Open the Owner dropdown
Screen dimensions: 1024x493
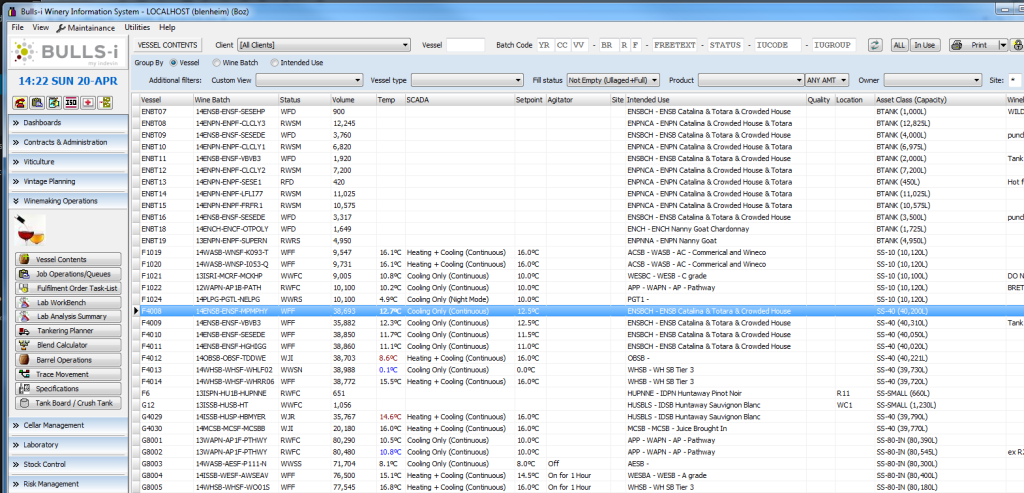point(933,80)
